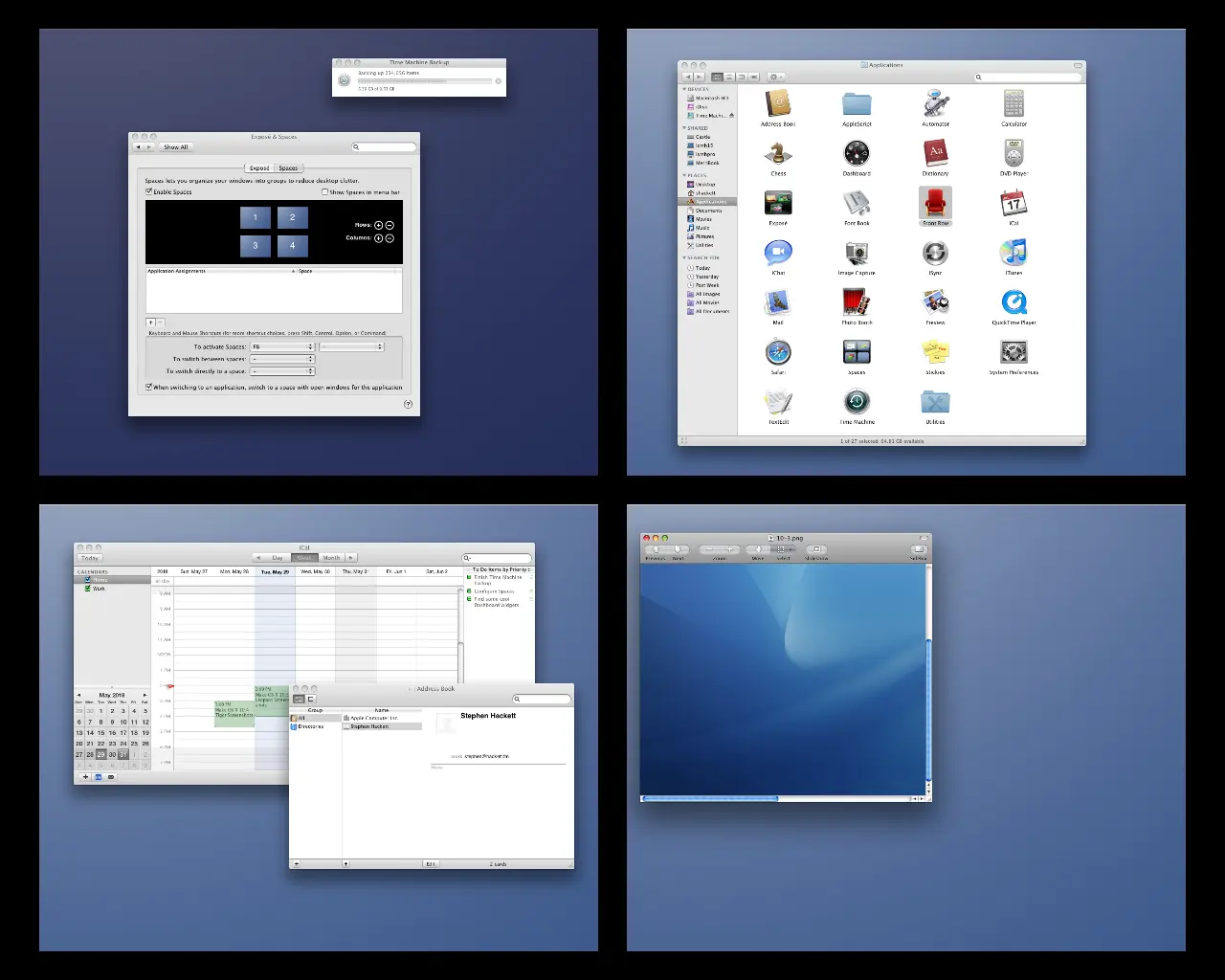This screenshot has height=980, width=1225.
Task: Open Font Book icon
Action: (857, 203)
